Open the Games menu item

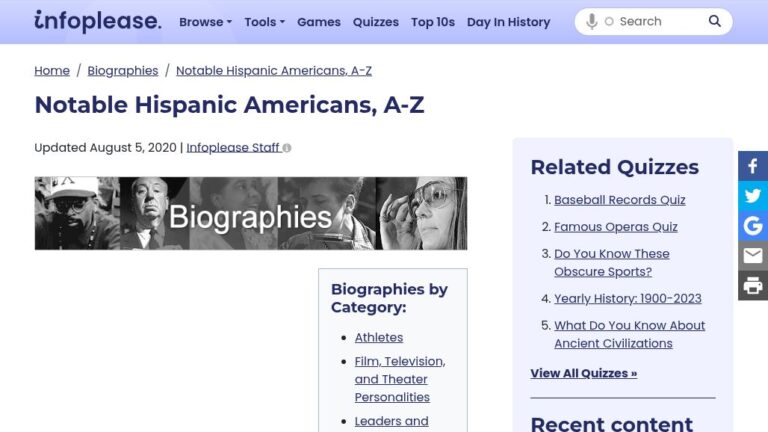(x=319, y=22)
